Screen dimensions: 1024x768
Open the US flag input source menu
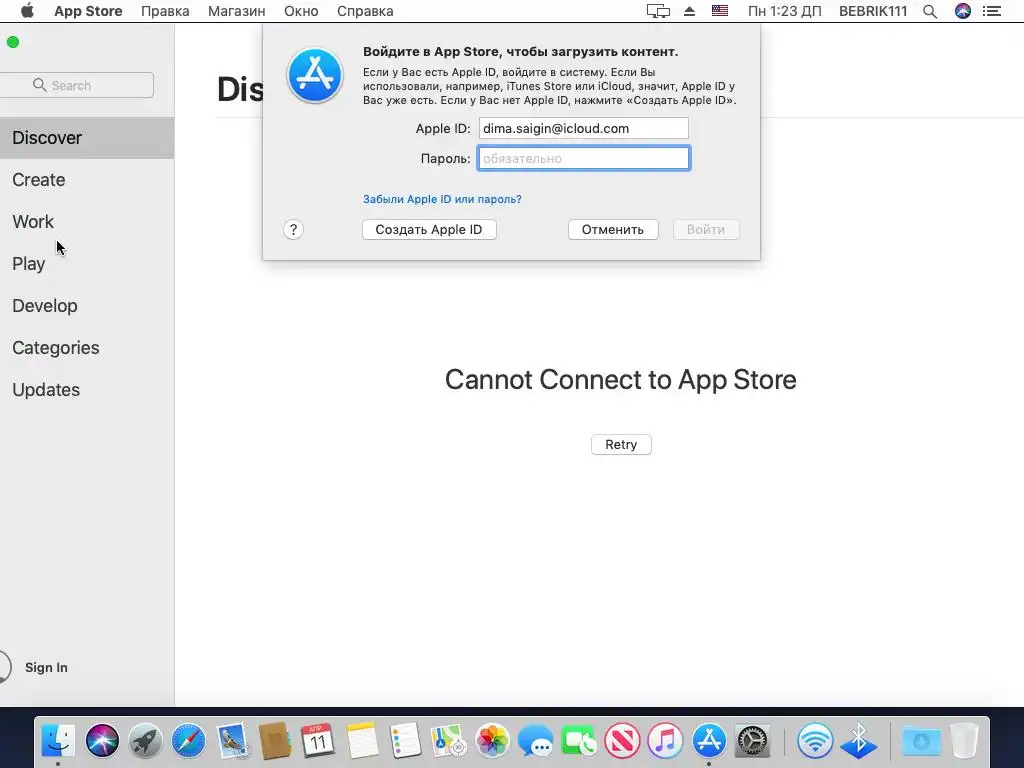(720, 11)
